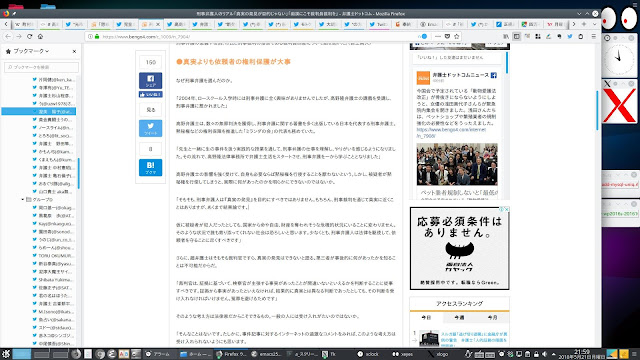Switch to the Emac... tab
The width and height of the screenshot is (640, 360).
coord(429,24)
